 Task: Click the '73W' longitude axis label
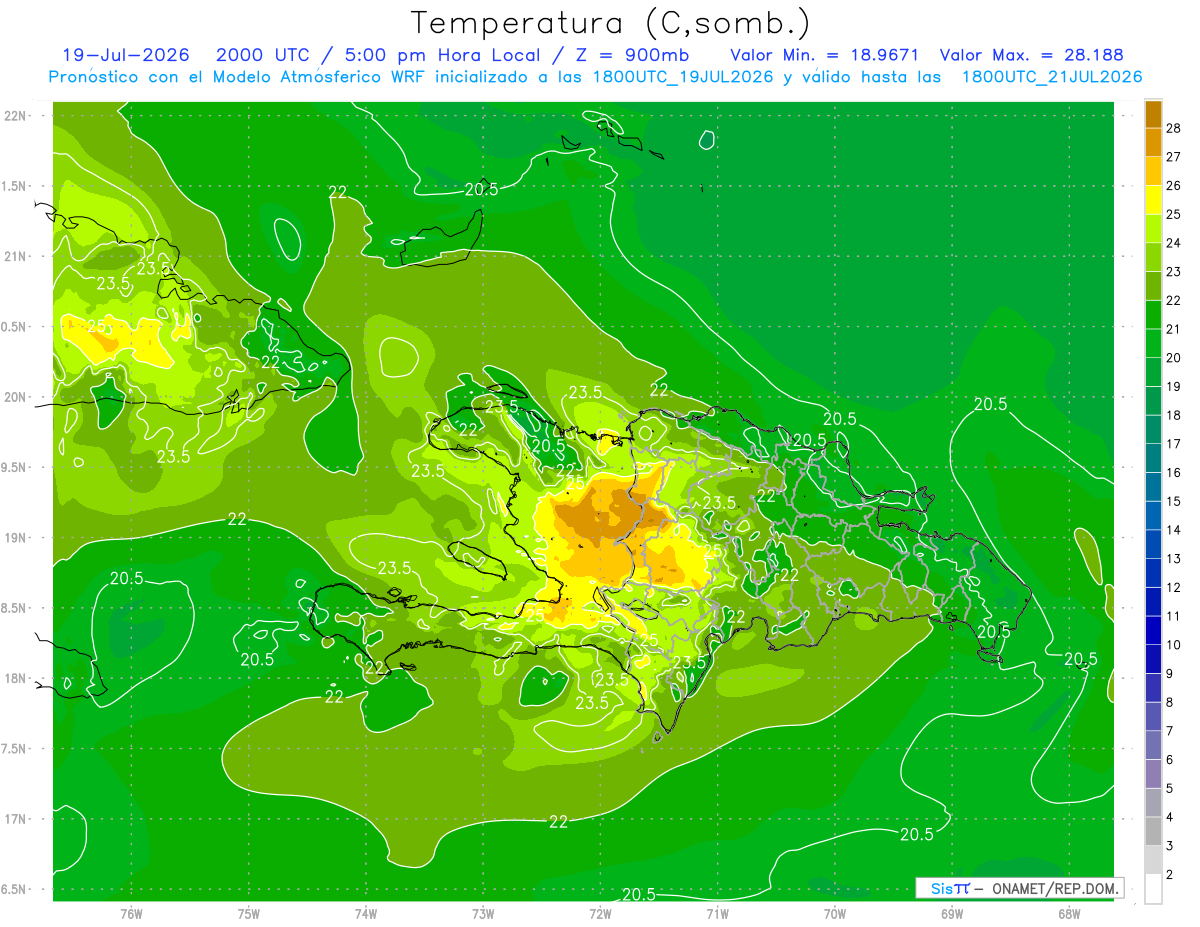(x=483, y=914)
